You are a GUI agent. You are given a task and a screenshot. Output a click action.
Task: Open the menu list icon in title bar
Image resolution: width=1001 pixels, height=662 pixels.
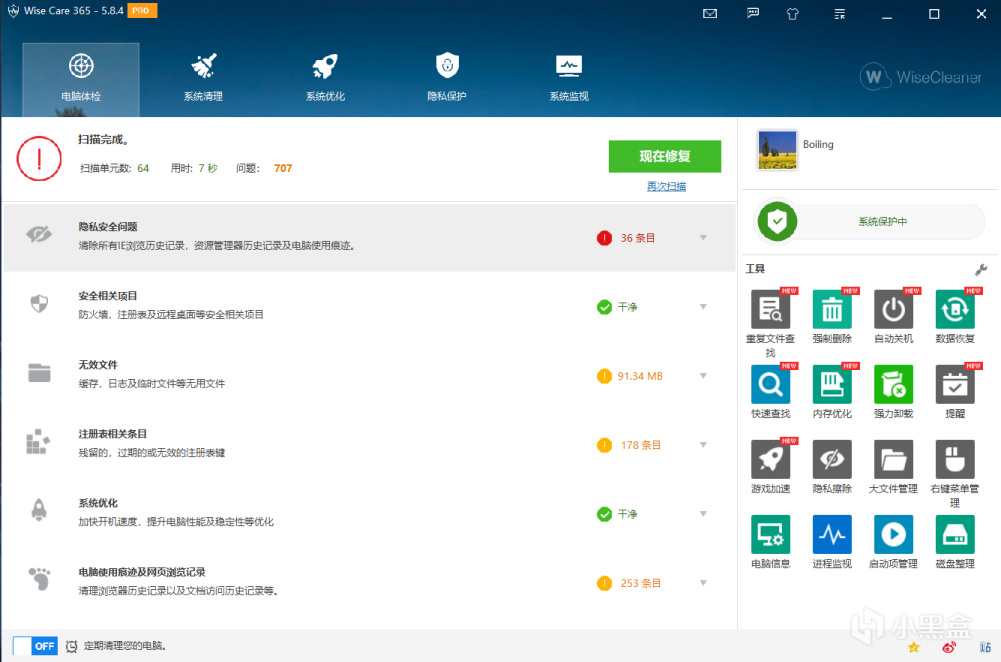839,13
